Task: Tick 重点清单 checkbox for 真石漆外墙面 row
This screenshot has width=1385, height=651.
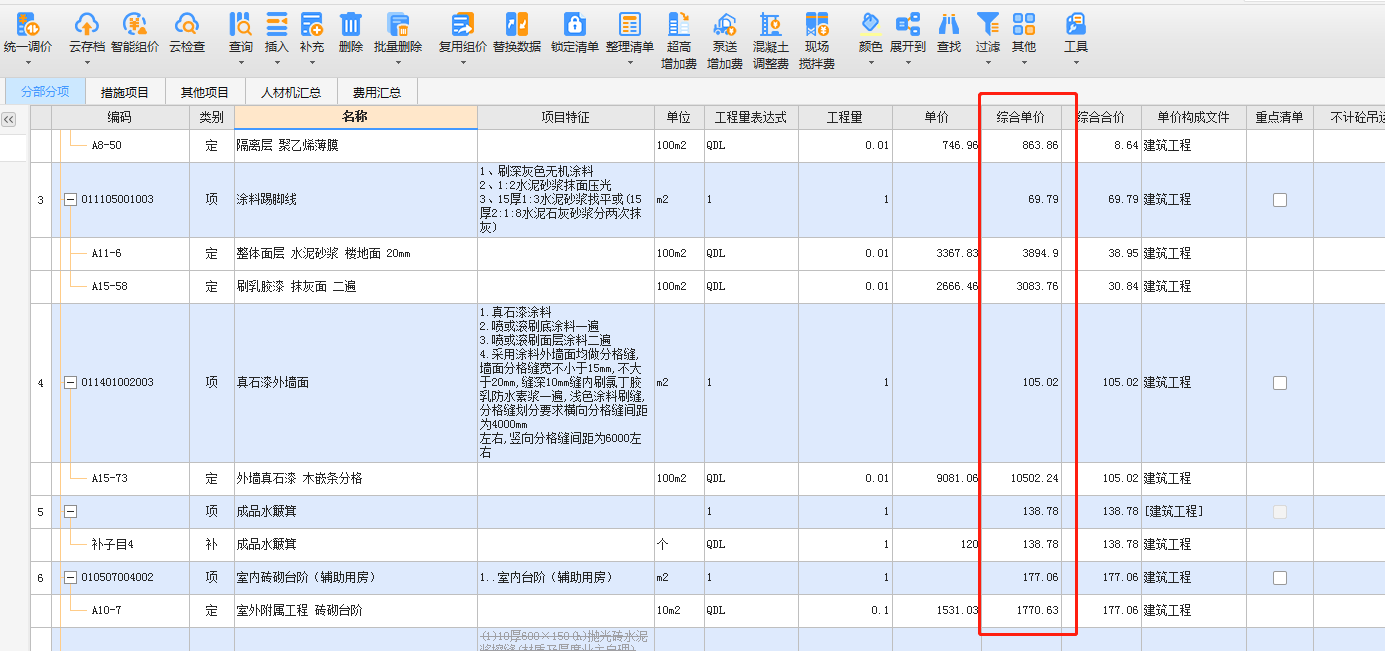Action: tap(1279, 383)
